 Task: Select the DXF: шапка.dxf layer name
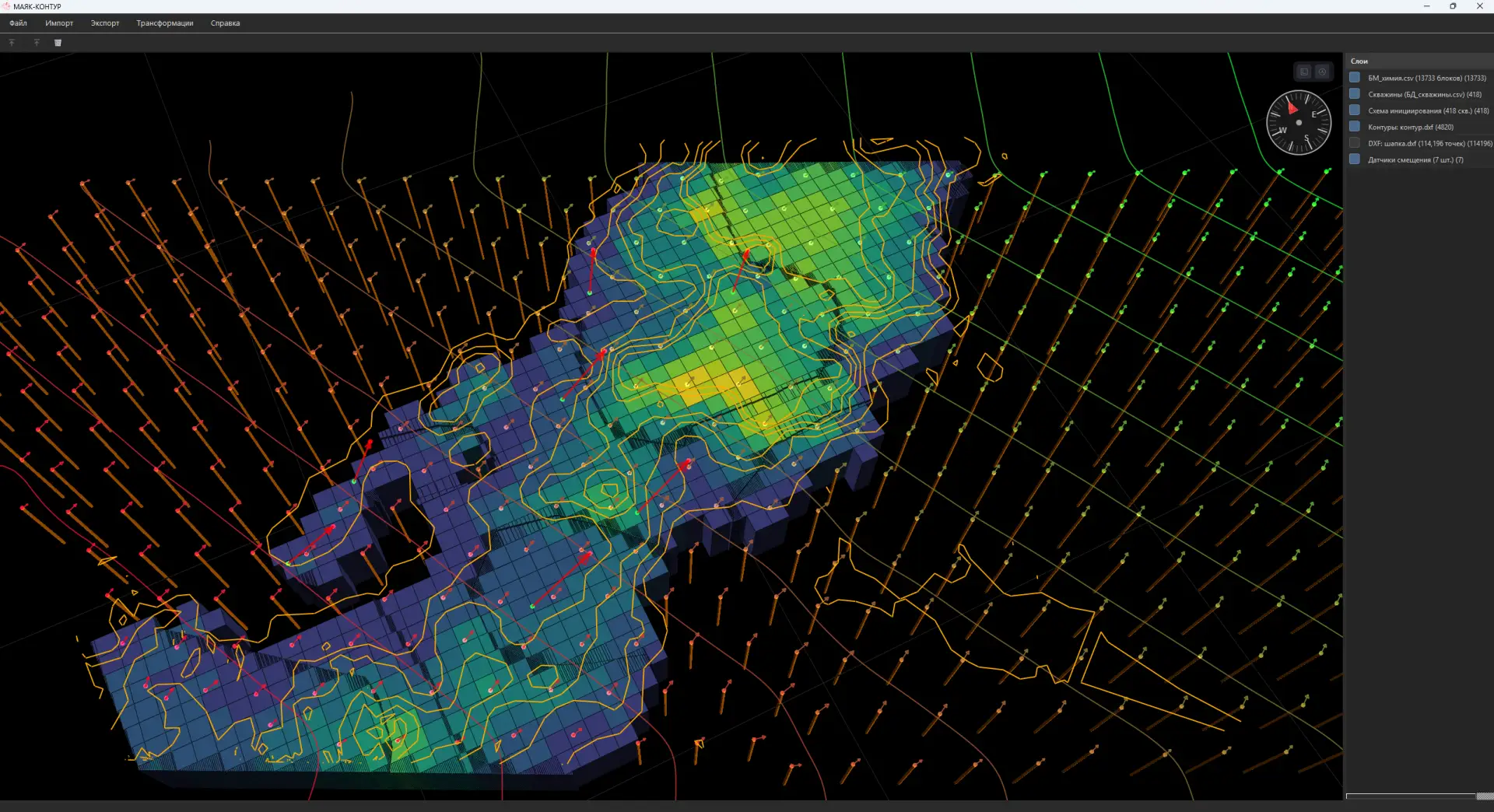click(x=1430, y=144)
